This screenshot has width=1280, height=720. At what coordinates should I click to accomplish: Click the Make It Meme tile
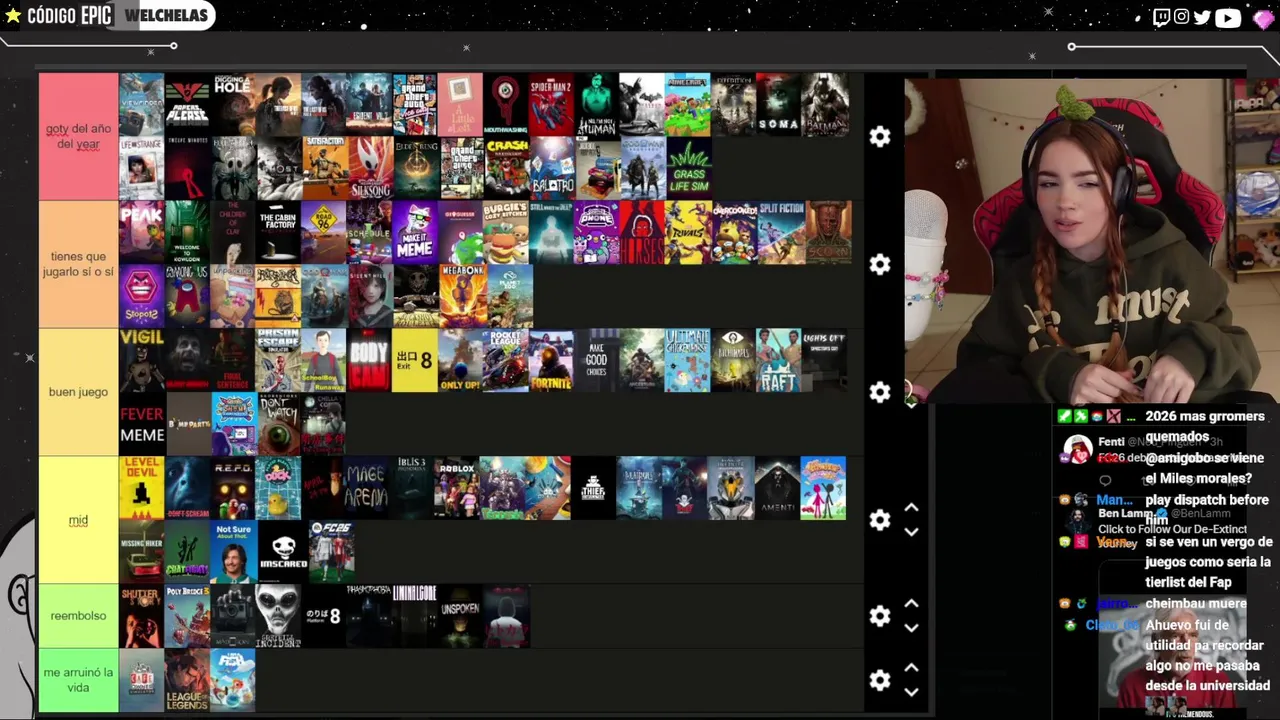415,232
